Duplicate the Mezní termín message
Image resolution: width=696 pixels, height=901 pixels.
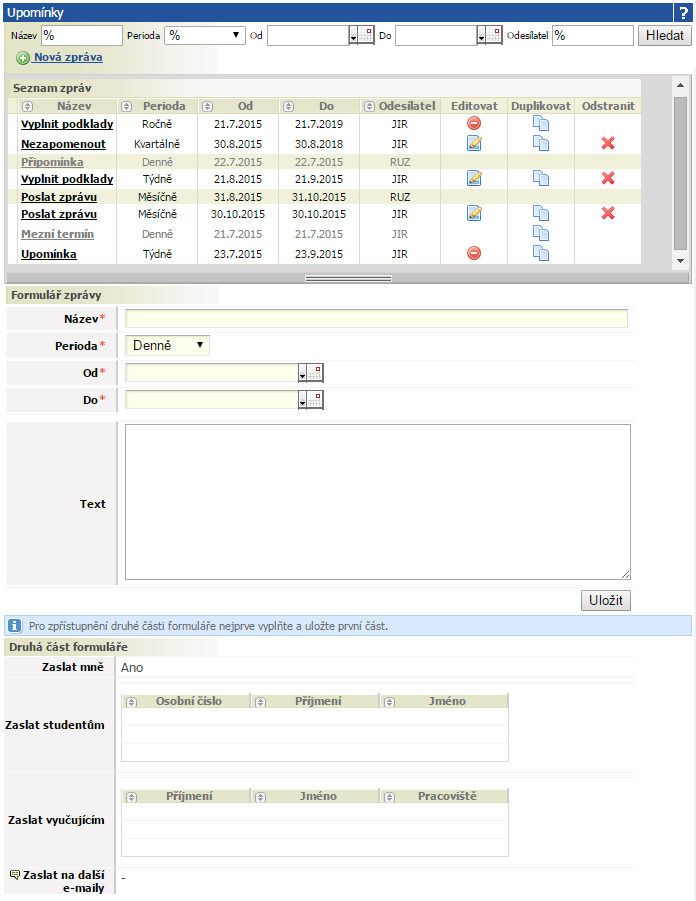(x=541, y=233)
